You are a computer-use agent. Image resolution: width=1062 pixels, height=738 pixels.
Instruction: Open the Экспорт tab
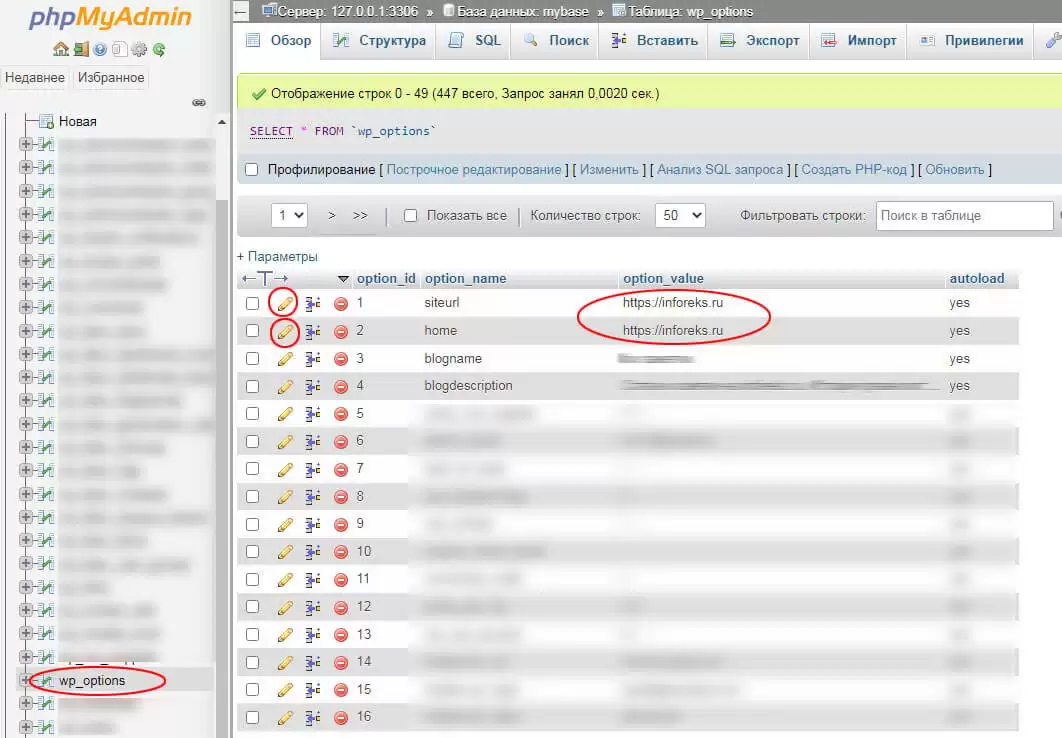coord(760,41)
